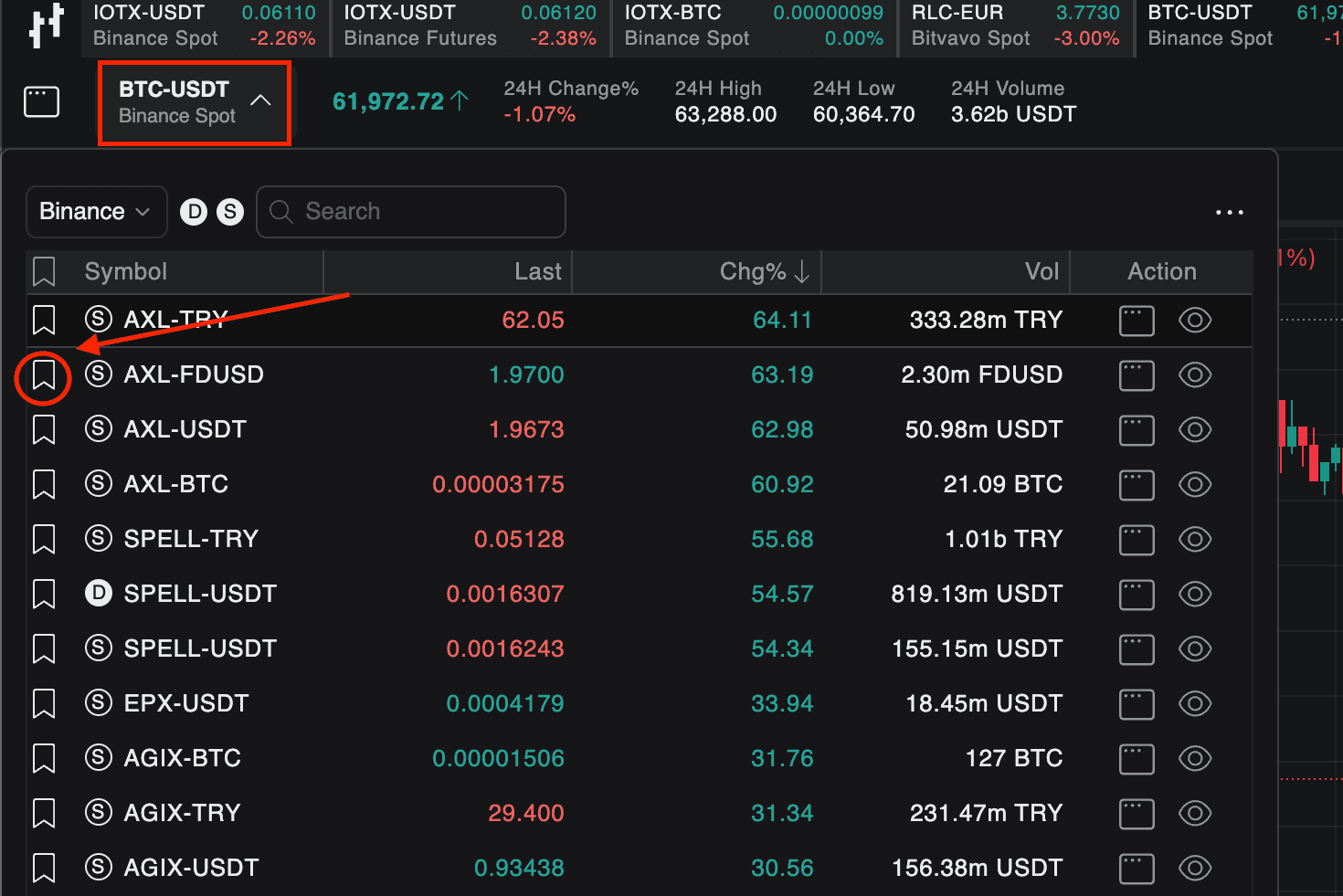Image resolution: width=1343 pixels, height=896 pixels.
Task: Open AXL-BTC in chart window icon
Action: pos(1137,486)
